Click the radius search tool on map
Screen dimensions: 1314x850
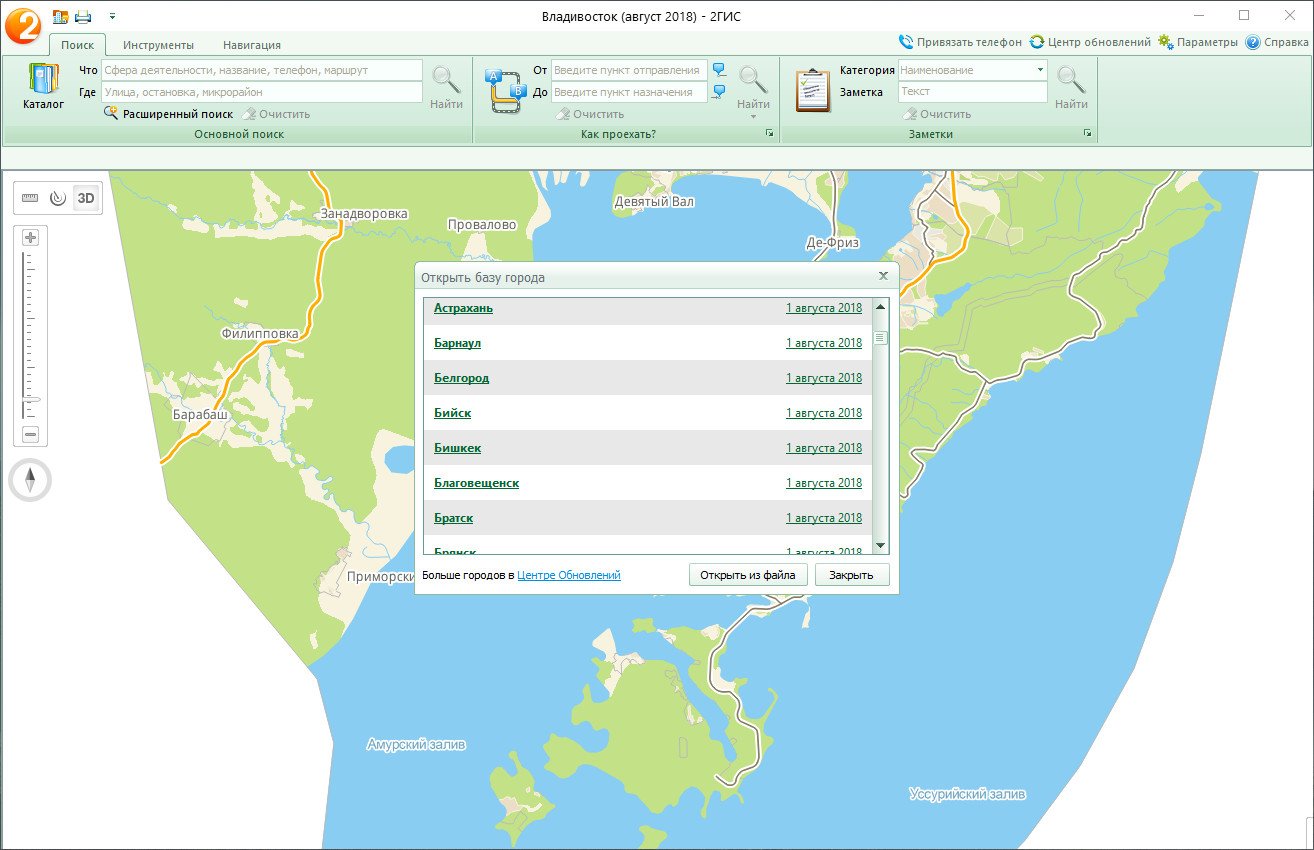[x=58, y=198]
